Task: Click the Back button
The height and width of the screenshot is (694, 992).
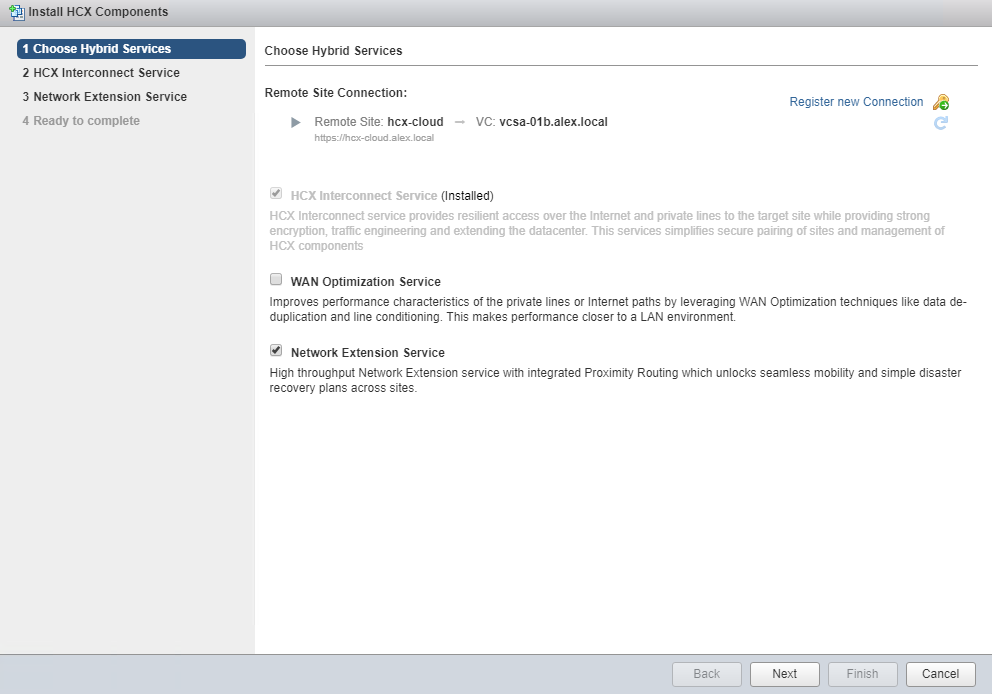Action: point(706,674)
